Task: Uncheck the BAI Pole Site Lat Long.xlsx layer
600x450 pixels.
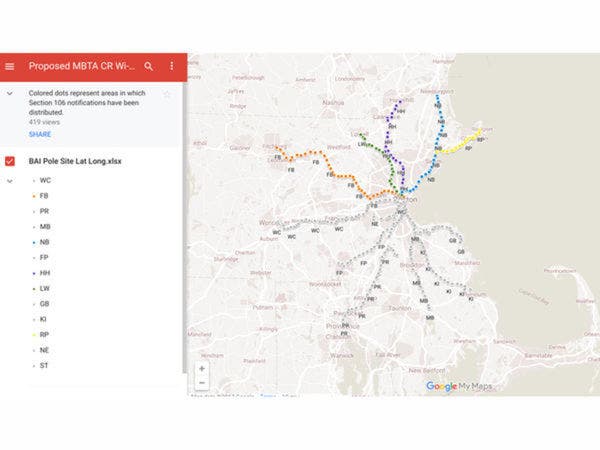Action: pyautogui.click(x=10, y=161)
